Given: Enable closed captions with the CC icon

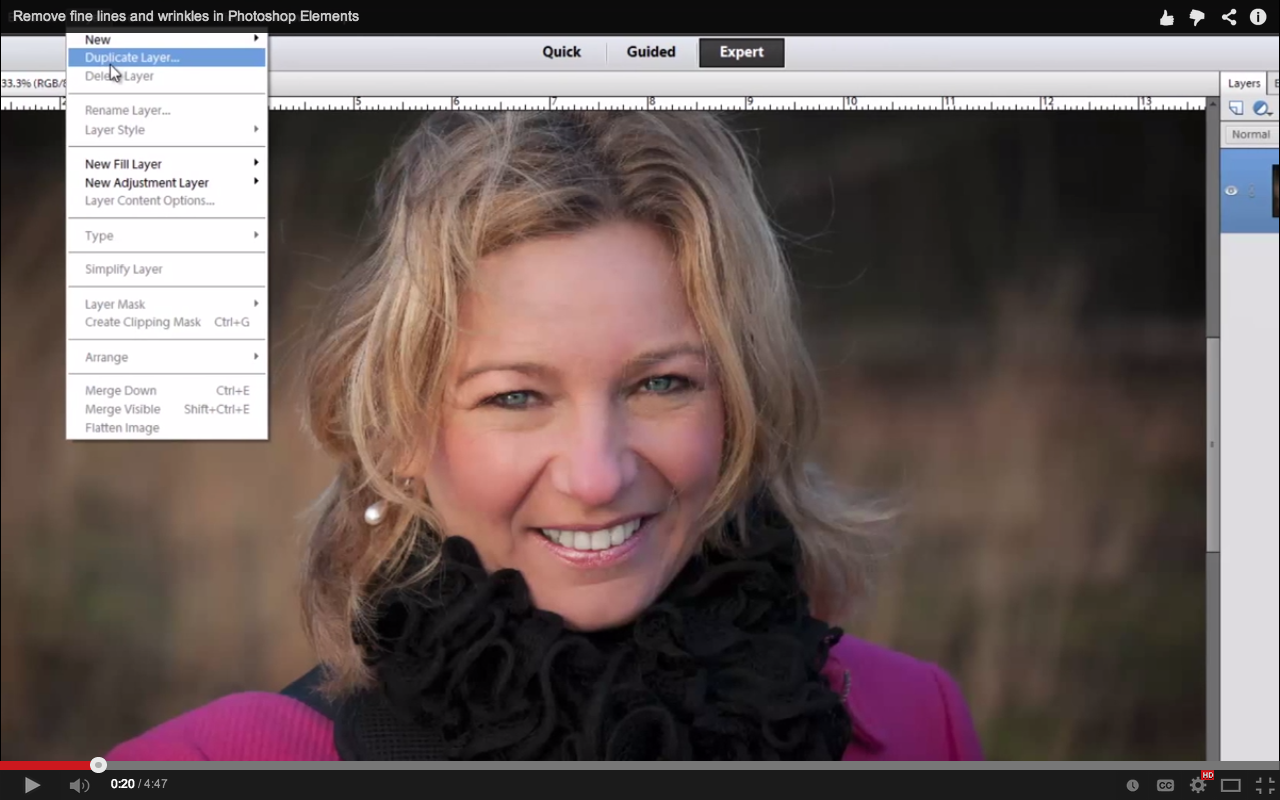Looking at the screenshot, I should coord(1166,785).
